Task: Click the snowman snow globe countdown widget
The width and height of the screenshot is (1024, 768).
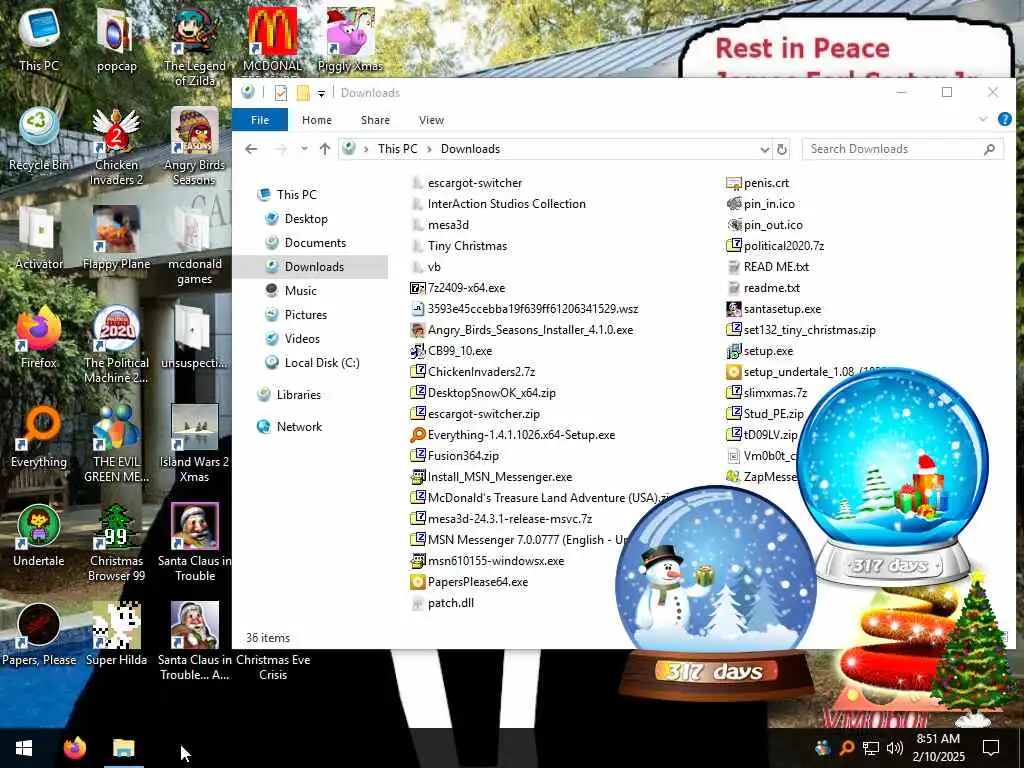Action: click(716, 591)
